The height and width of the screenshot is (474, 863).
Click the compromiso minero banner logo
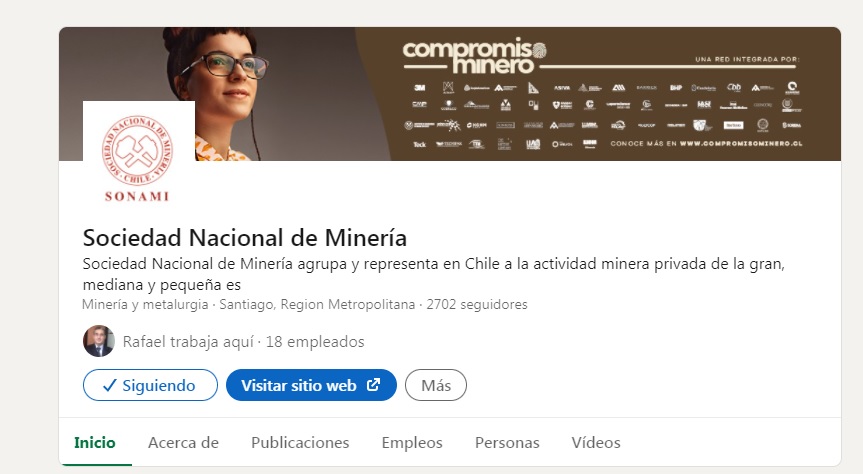(x=474, y=57)
